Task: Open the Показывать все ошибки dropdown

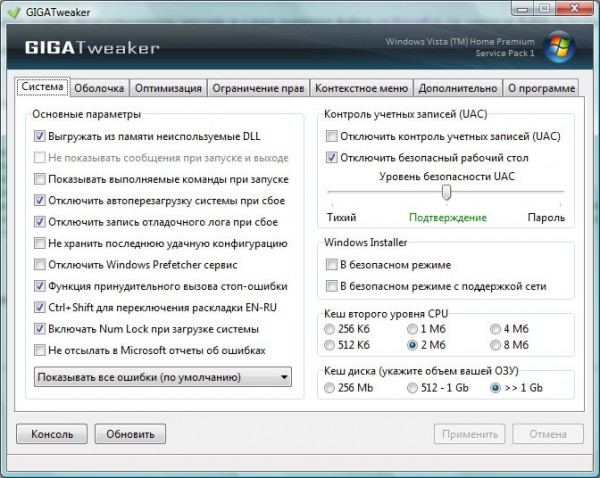Action: click(x=163, y=377)
